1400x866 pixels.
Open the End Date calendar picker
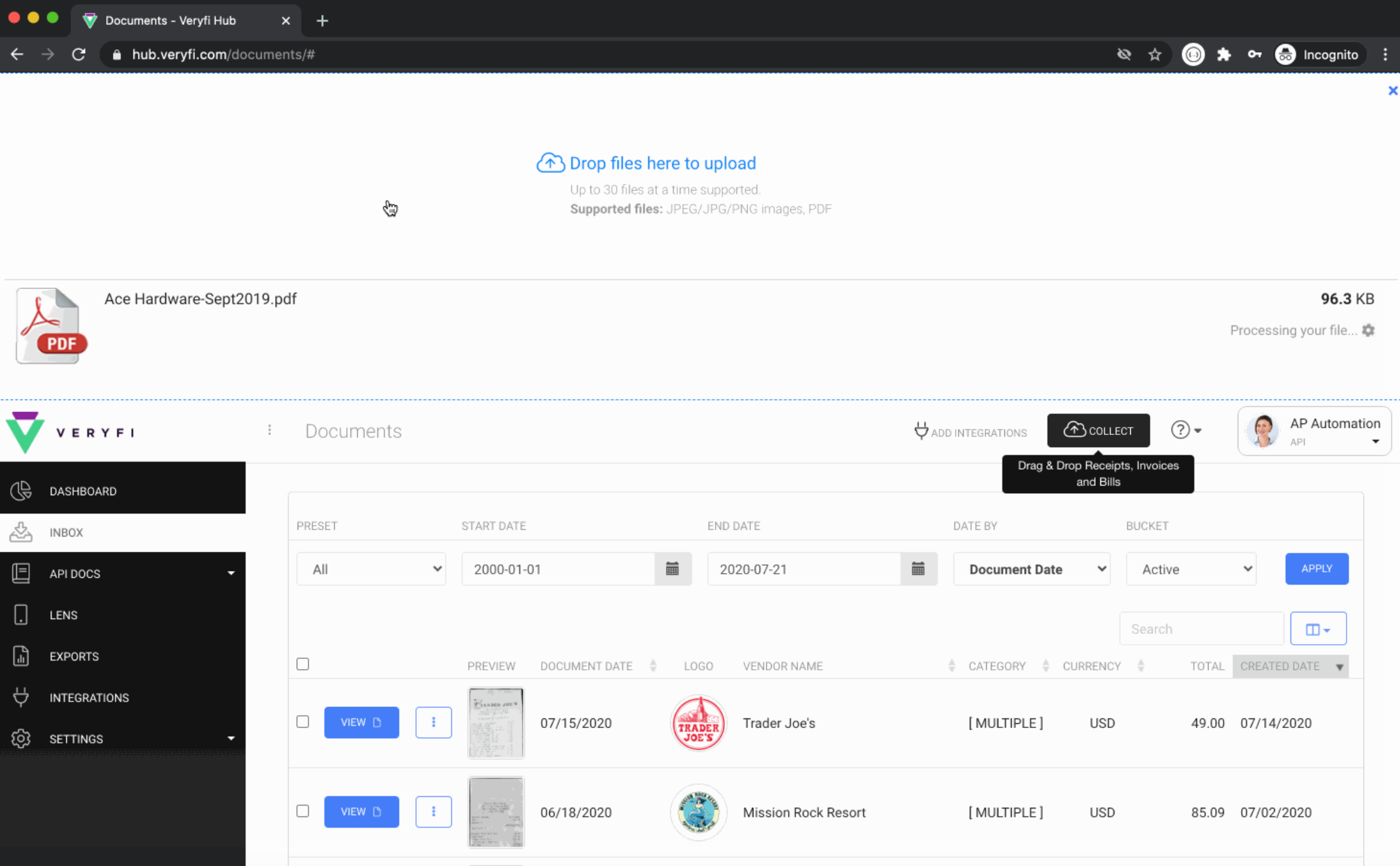point(918,569)
